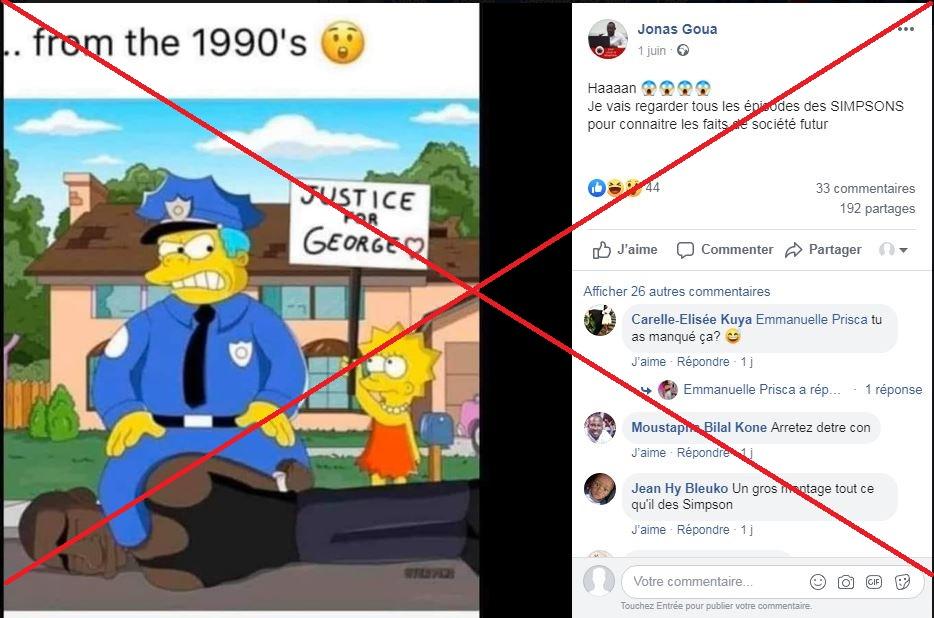This screenshot has height=618, width=934.
Task: Click Jonas Goua's profile picture
Action: tap(607, 39)
